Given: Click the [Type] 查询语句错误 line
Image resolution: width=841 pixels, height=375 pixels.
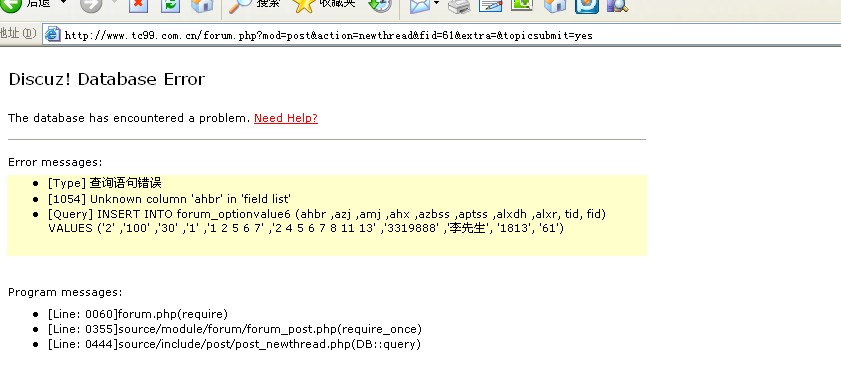Looking at the screenshot, I should [105, 183].
